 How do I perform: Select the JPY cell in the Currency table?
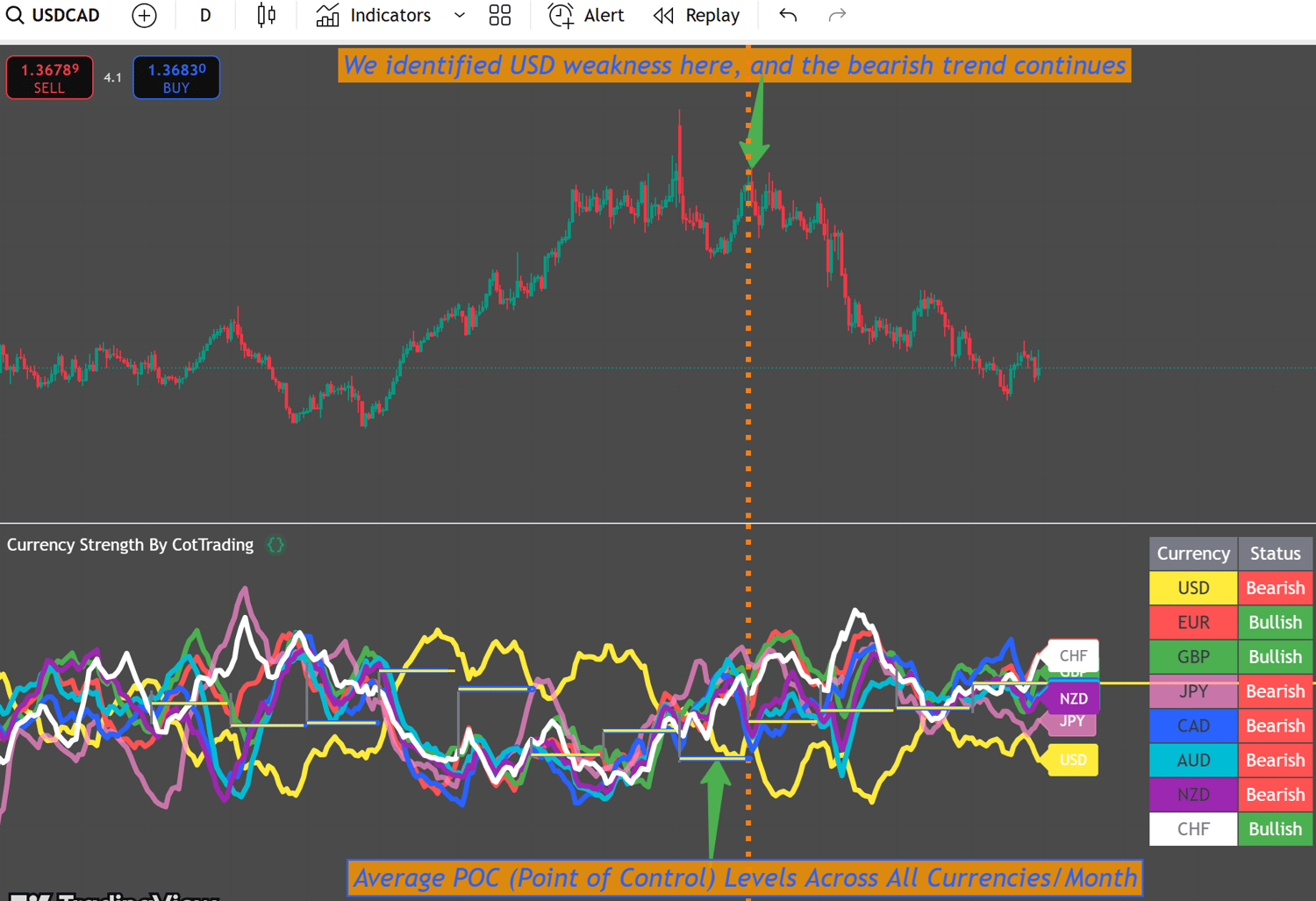tap(1193, 691)
